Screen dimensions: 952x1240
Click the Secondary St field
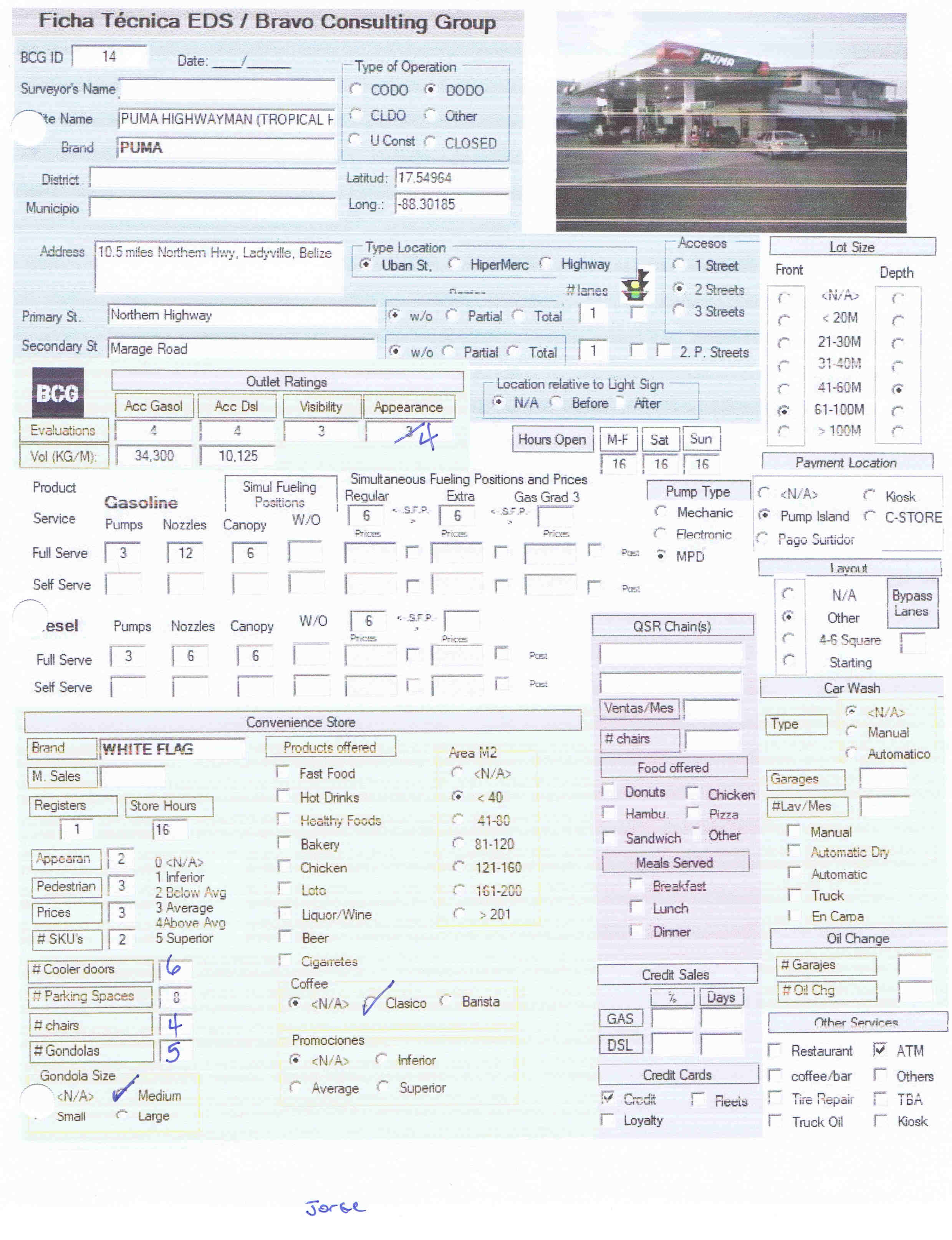(242, 349)
